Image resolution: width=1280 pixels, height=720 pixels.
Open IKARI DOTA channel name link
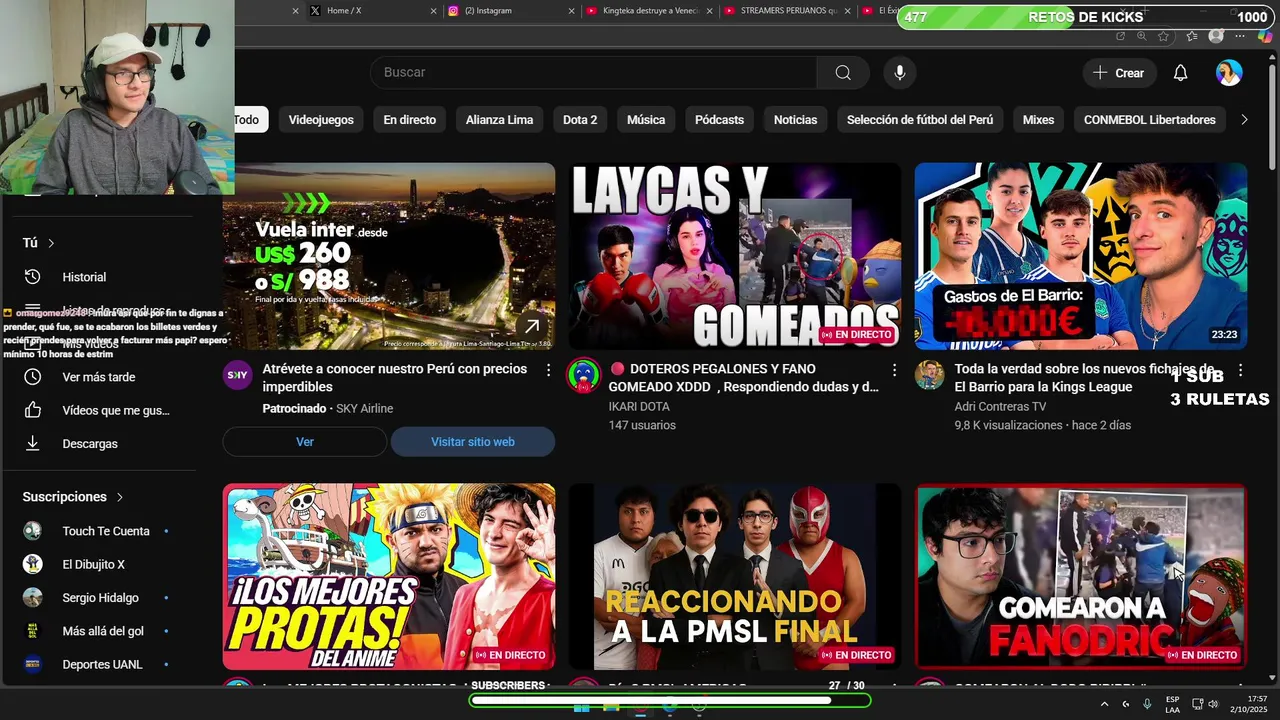click(639, 407)
